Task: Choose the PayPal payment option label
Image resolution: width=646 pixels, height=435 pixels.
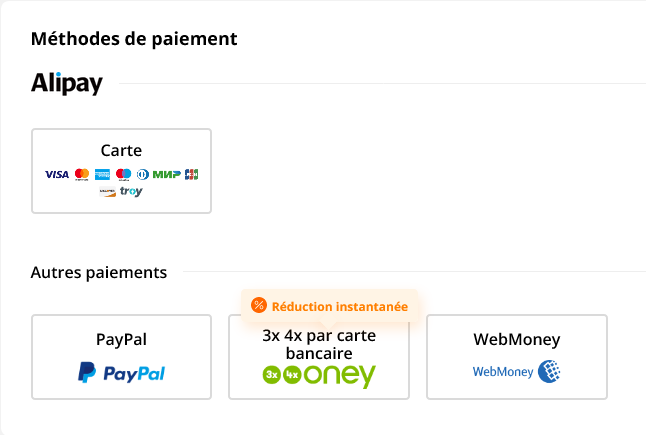Action: point(121,340)
